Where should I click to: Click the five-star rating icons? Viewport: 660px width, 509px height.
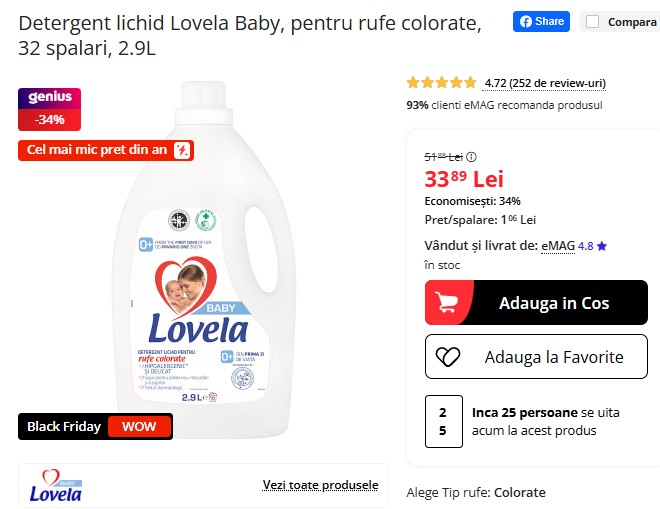pos(441,83)
